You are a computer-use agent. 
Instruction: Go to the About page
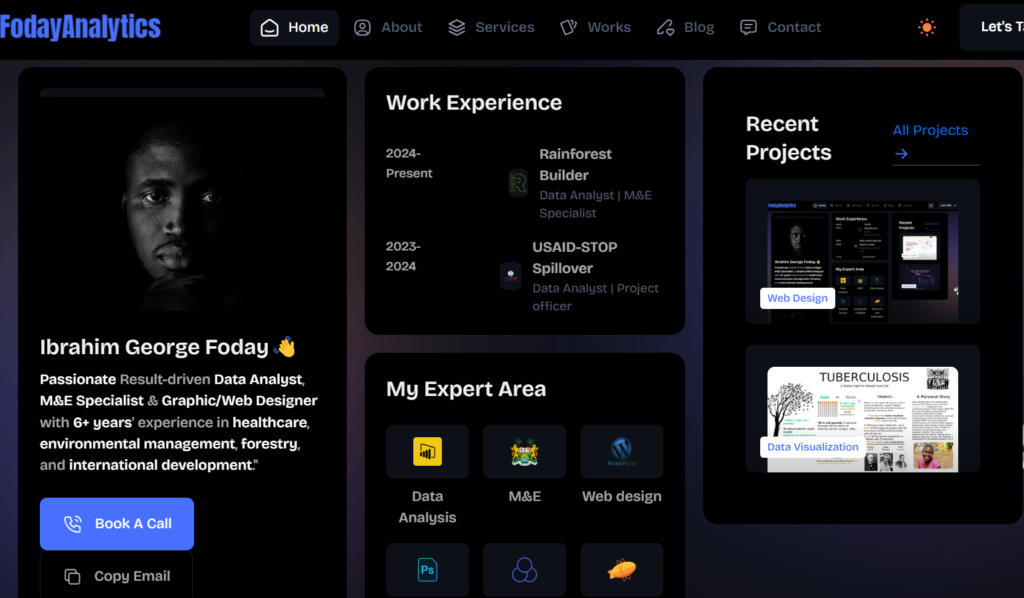point(388,27)
